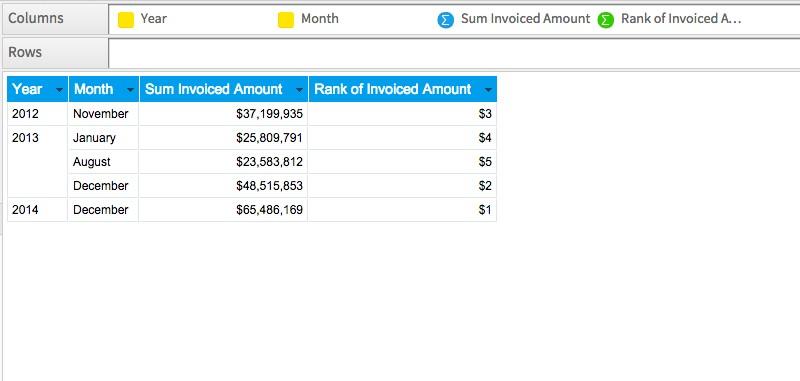The image size is (800, 381).
Task: Click the $65,486,169 amount cell
Action: tap(223, 210)
